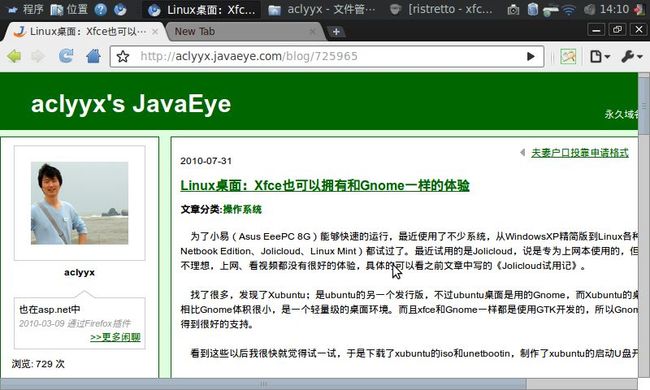Switch to Linux桌面 browser window in taskbar

pyautogui.click(x=202, y=9)
